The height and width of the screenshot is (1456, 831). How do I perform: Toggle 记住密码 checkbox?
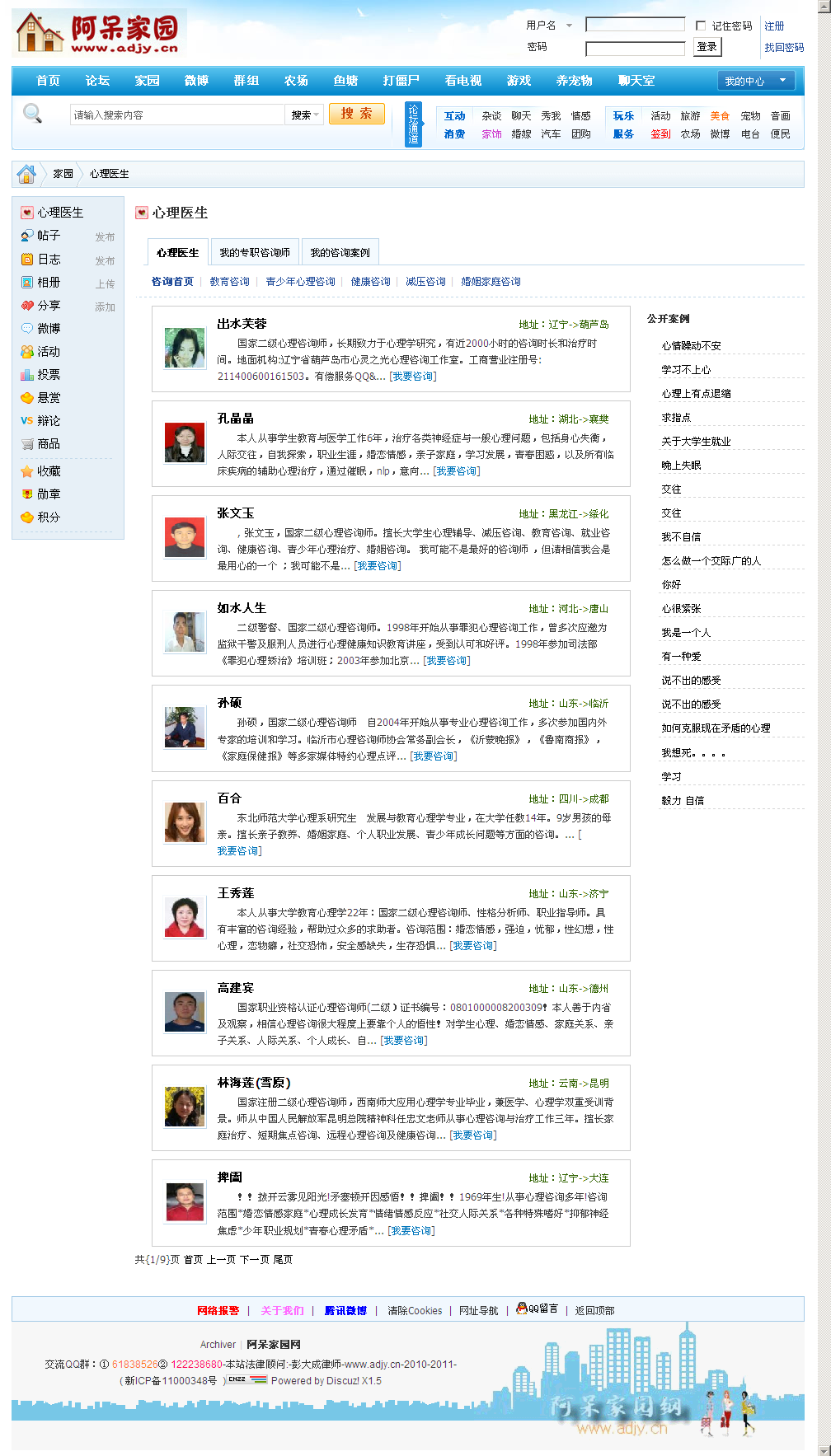coord(701,26)
